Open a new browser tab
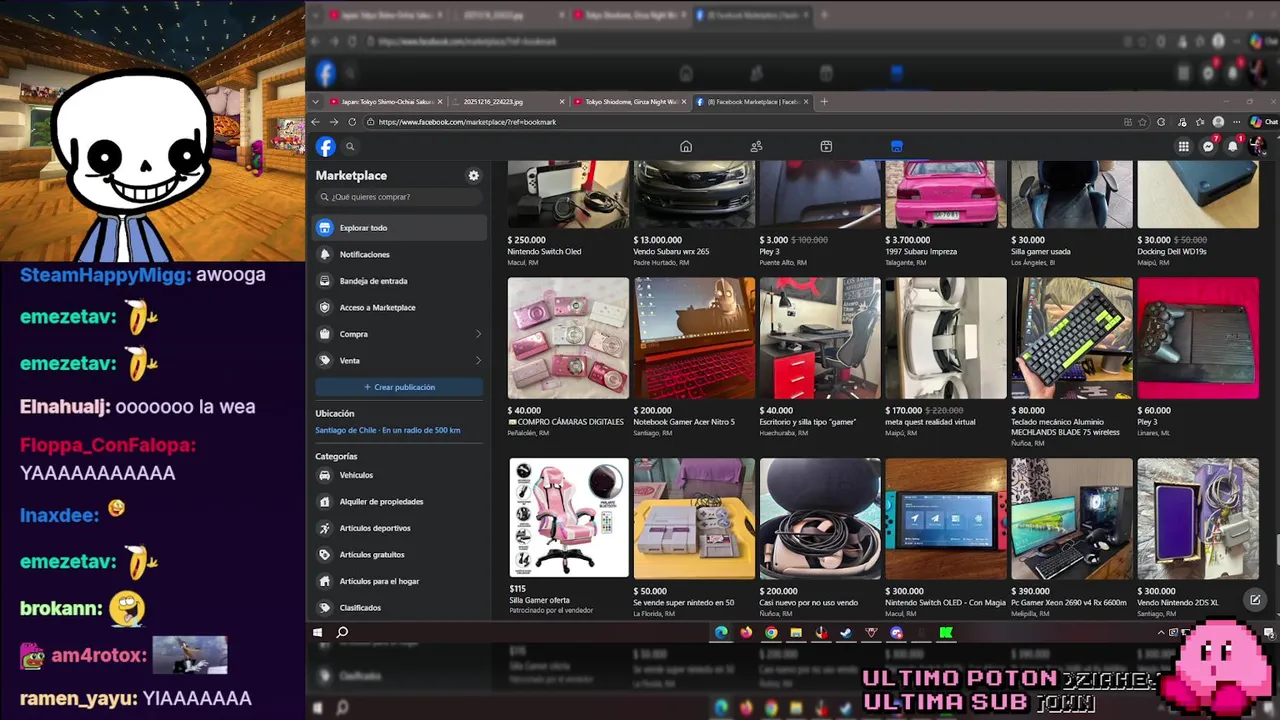Image resolution: width=1280 pixels, height=720 pixels. coord(824,101)
